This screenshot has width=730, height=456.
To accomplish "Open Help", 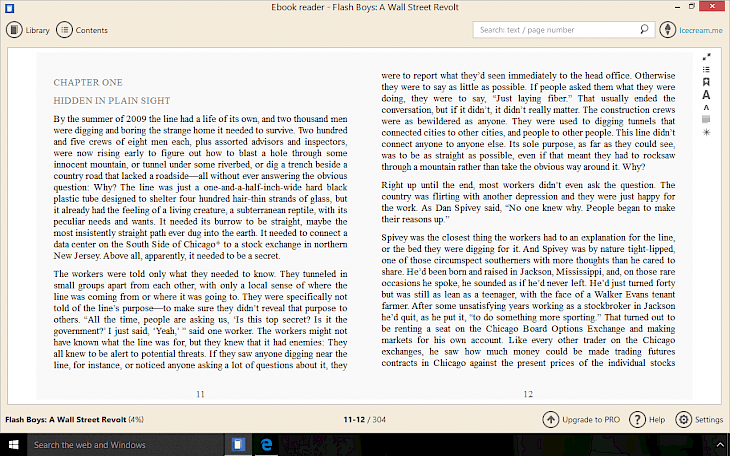I will [647, 420].
